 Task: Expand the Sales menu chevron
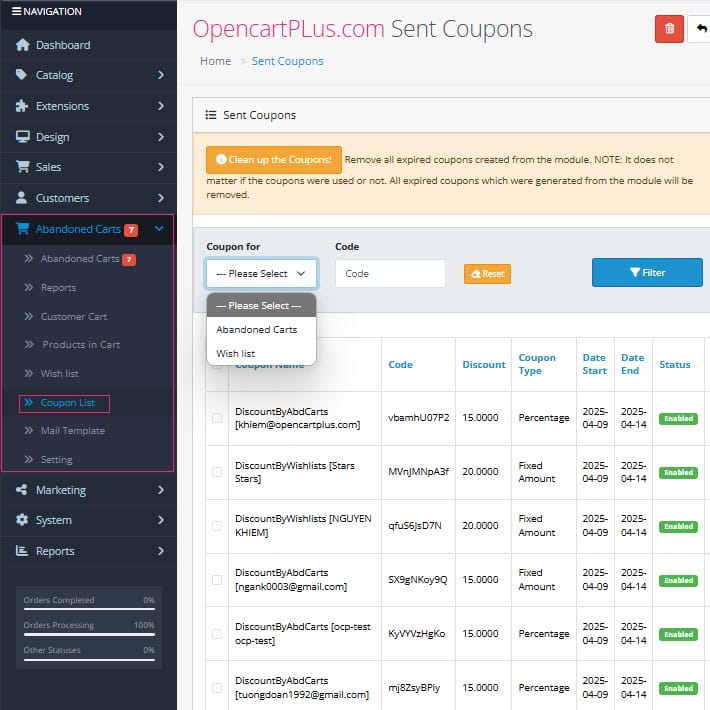[x=161, y=167]
